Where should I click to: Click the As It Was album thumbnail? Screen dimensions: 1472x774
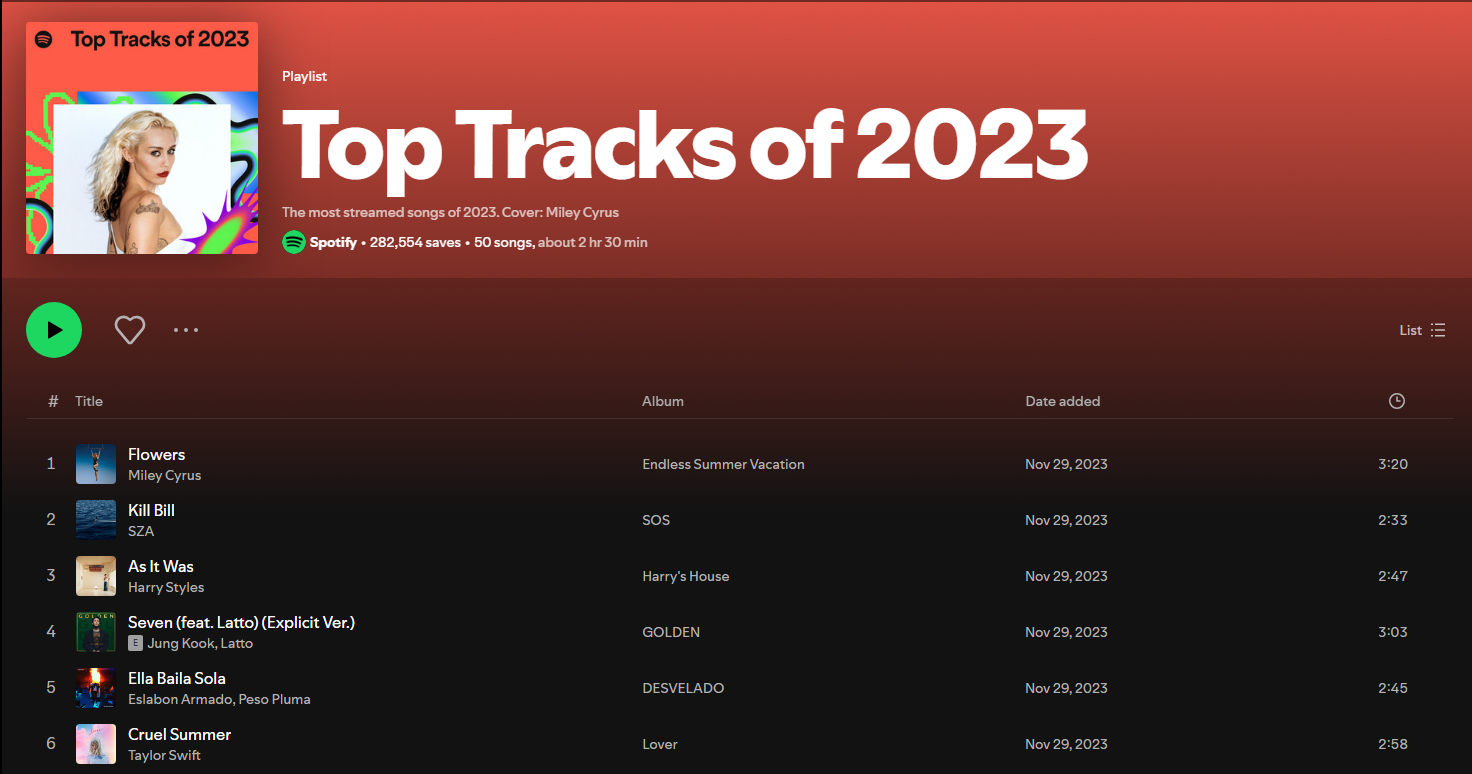96,576
